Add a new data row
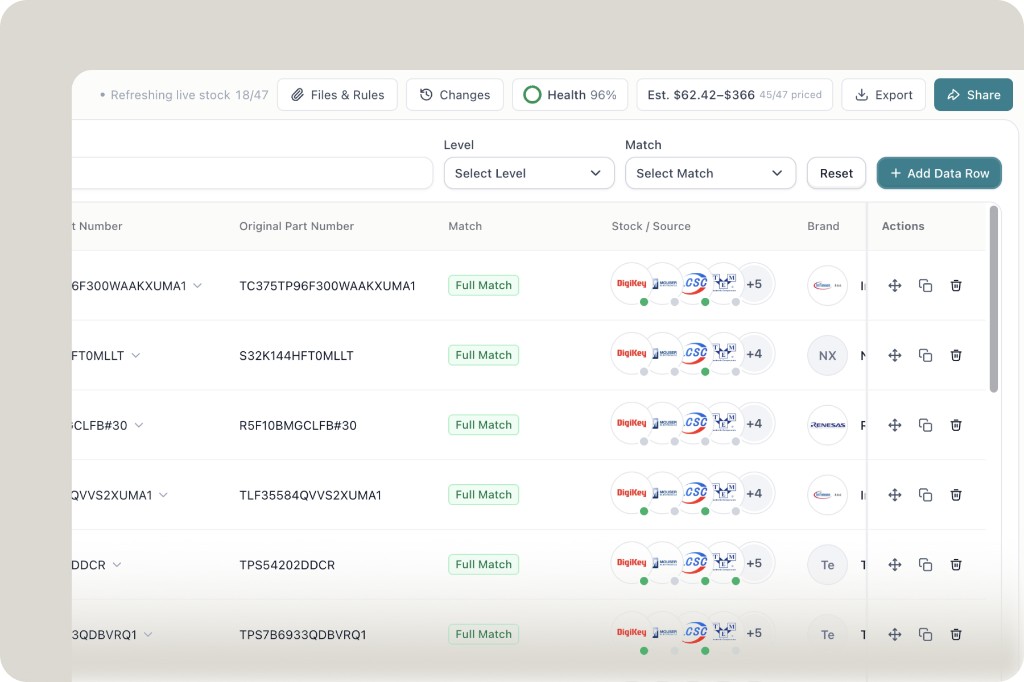Viewport: 1024px width, 682px height. pos(939,173)
